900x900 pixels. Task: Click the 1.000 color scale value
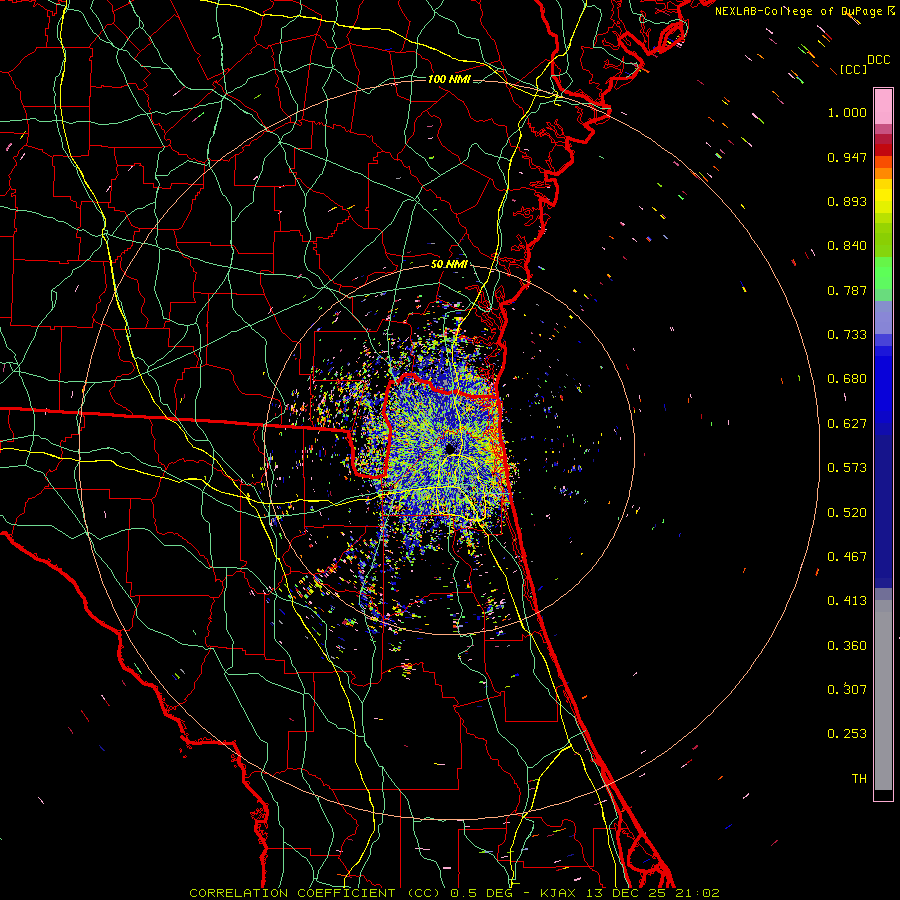(x=847, y=112)
